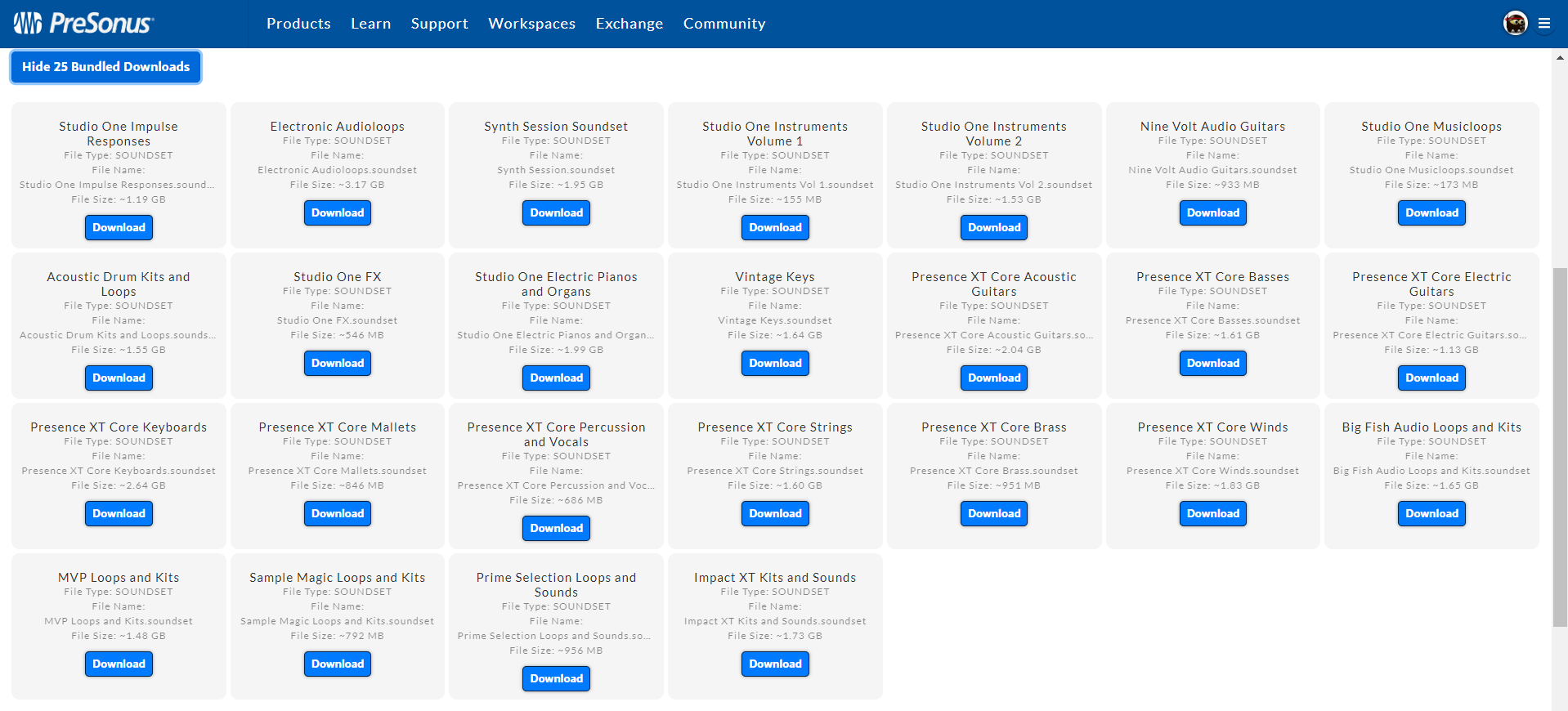Viewport: 1568px width, 711px height.
Task: Open the hamburger menu icon
Action: pyautogui.click(x=1544, y=24)
